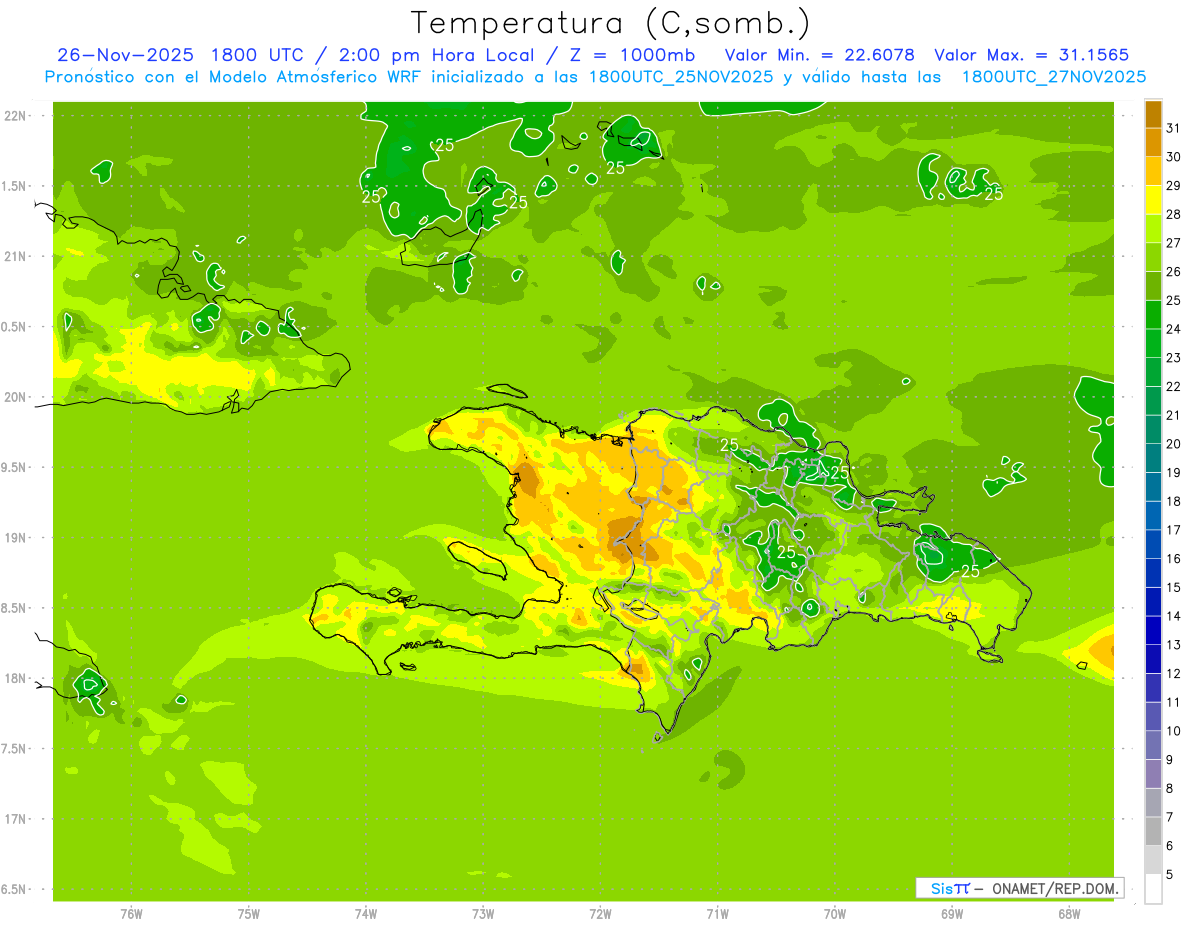Click the '22N' latitude axis label
The height and width of the screenshot is (927, 1200).
[14, 116]
